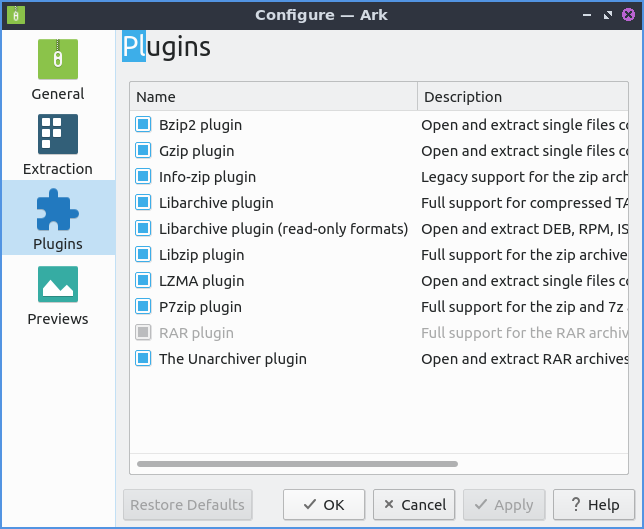Select the Plugins puzzle piece icon
Viewport: 644px width, 529px height.
(x=58, y=210)
